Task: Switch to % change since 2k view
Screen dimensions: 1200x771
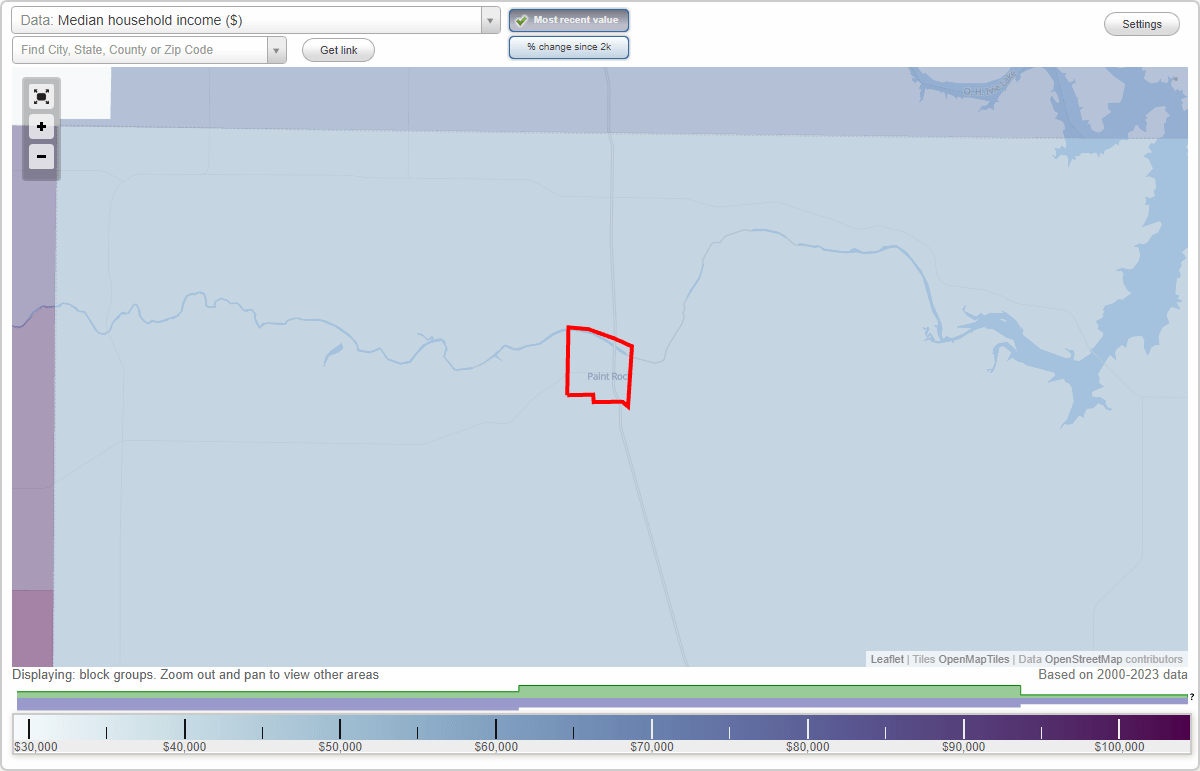Action: click(x=568, y=46)
